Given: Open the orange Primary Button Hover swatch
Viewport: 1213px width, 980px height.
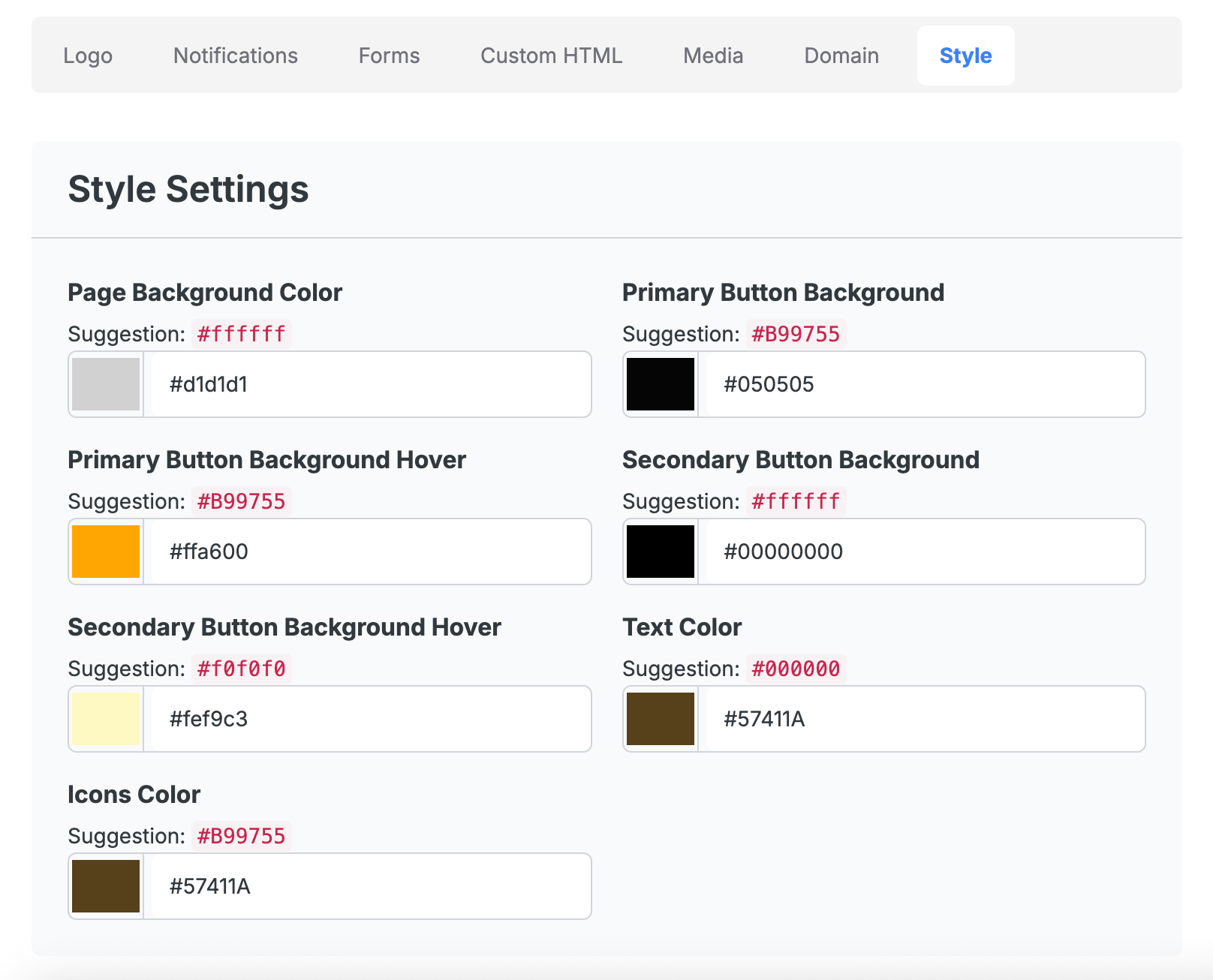Looking at the screenshot, I should (106, 552).
